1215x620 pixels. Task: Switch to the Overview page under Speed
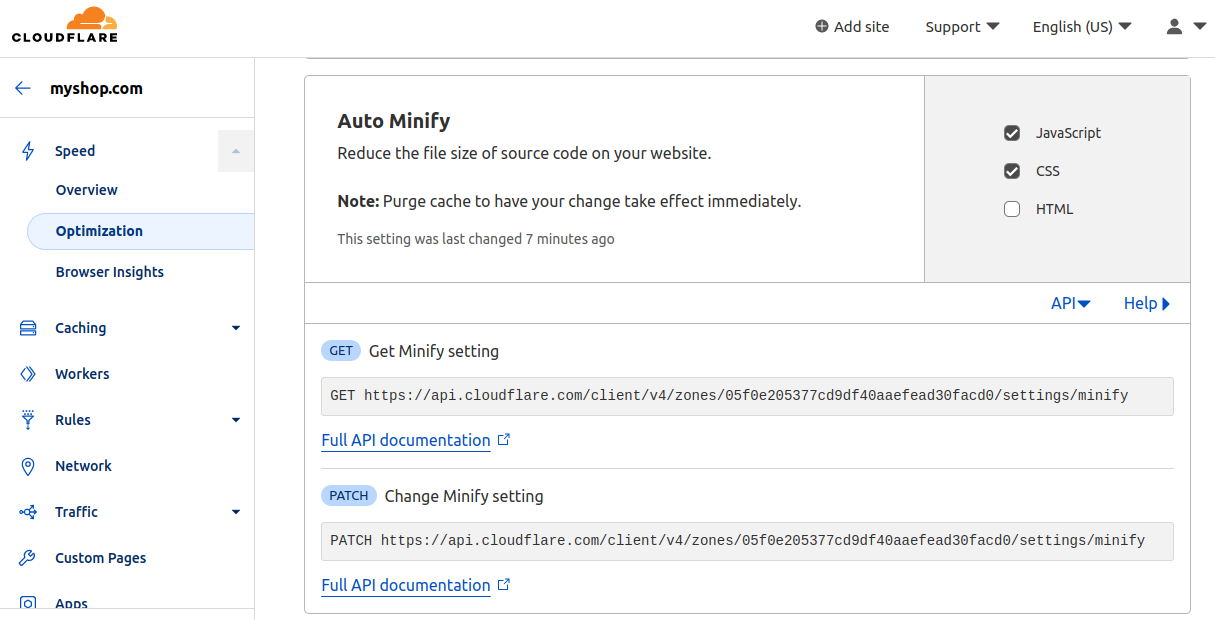[x=86, y=189]
